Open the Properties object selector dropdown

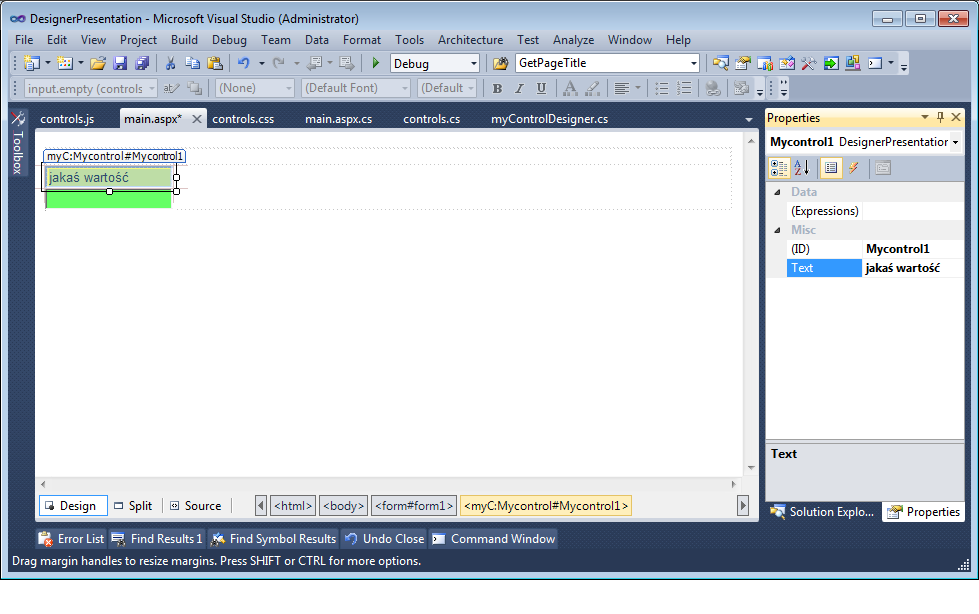pyautogui.click(x=955, y=142)
